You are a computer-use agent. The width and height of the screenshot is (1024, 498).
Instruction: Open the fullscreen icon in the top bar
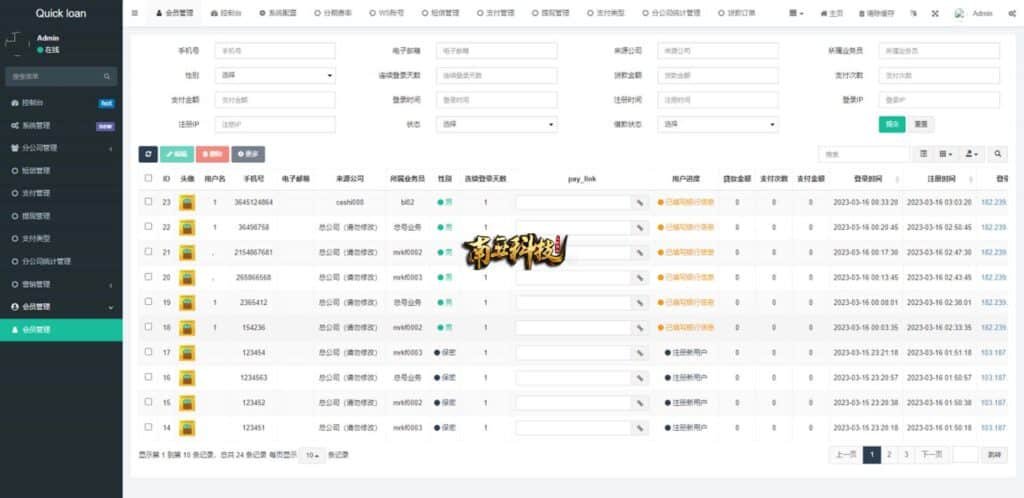point(935,14)
